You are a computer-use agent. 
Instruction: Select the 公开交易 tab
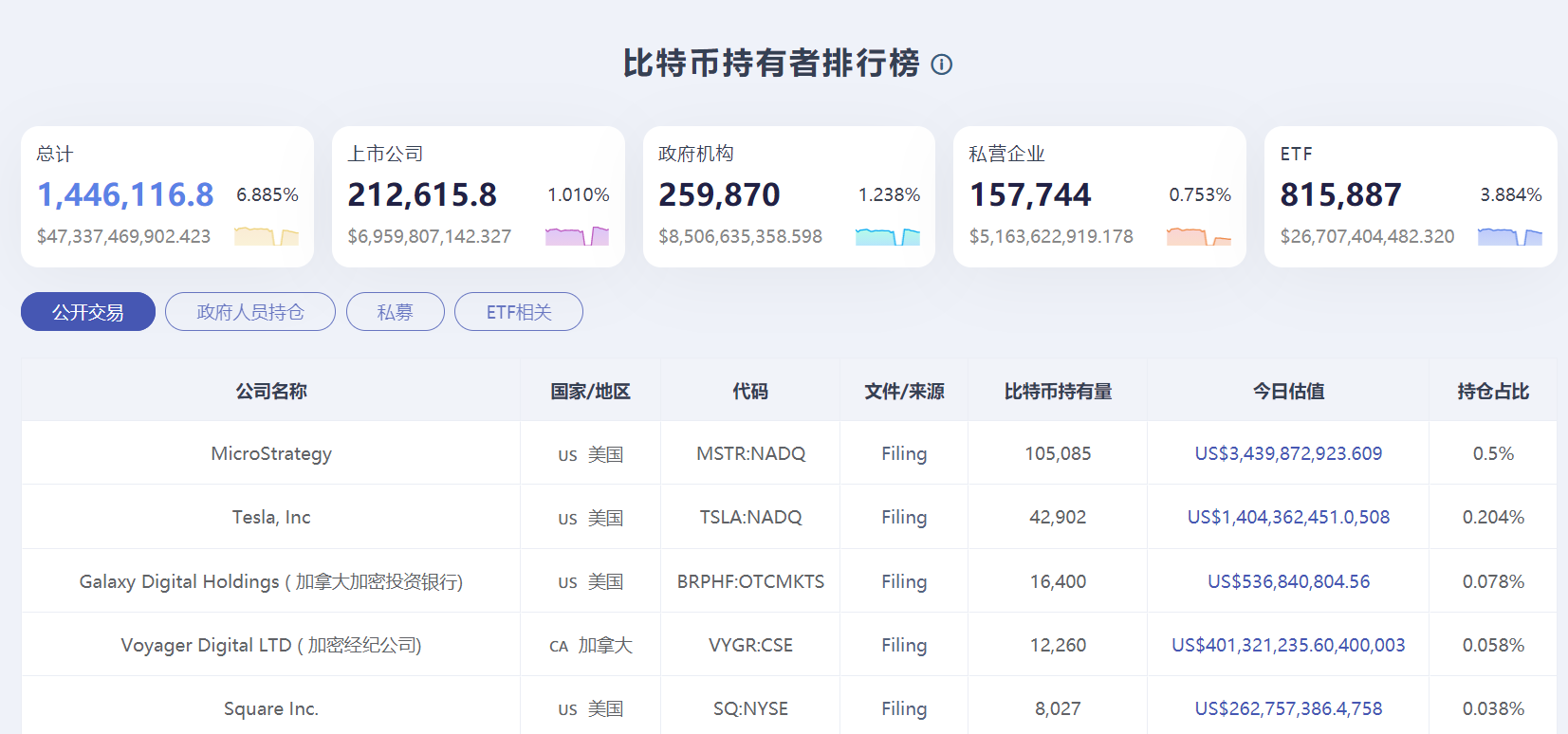coord(88,312)
